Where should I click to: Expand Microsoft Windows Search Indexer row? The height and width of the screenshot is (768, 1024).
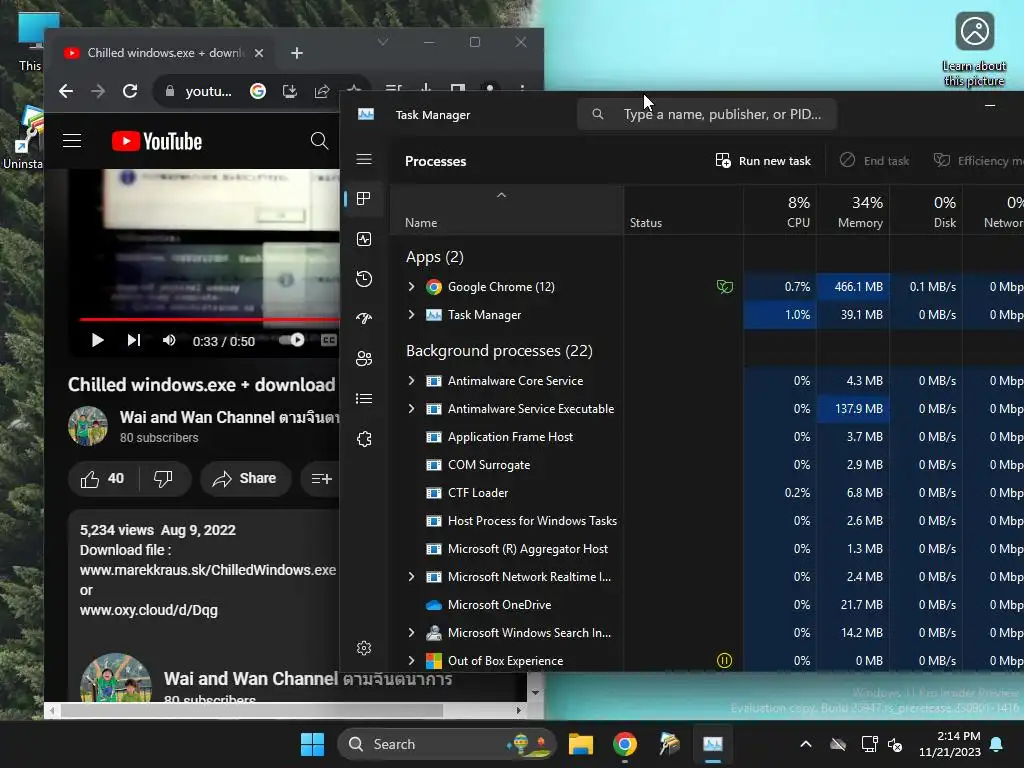point(411,632)
